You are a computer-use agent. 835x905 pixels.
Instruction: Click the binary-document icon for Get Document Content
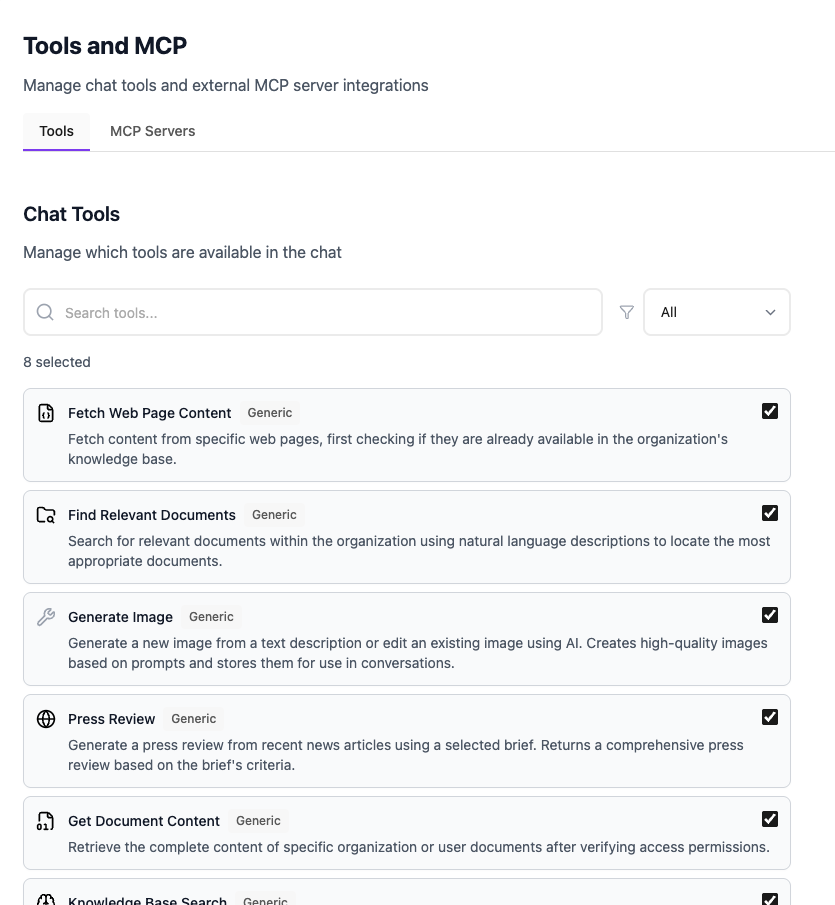pyautogui.click(x=45, y=820)
